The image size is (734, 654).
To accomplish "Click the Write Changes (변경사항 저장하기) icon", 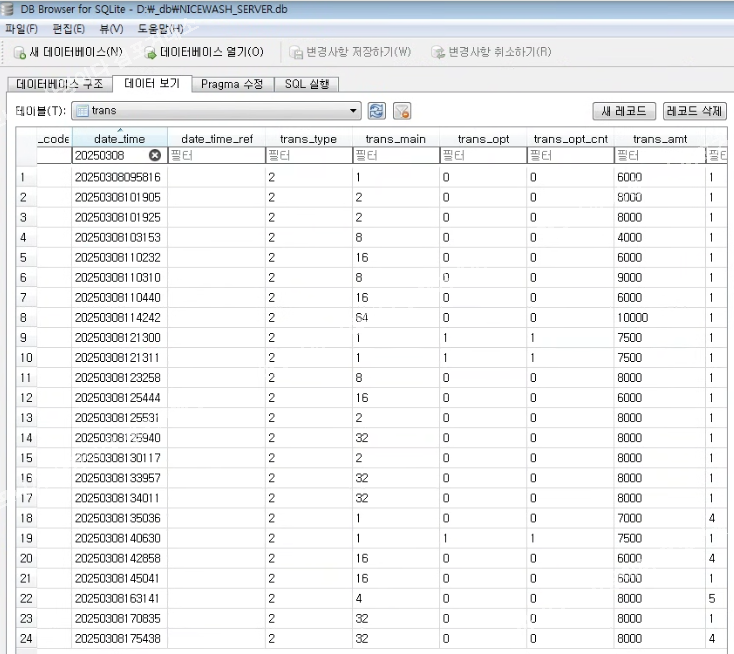I will point(297,52).
